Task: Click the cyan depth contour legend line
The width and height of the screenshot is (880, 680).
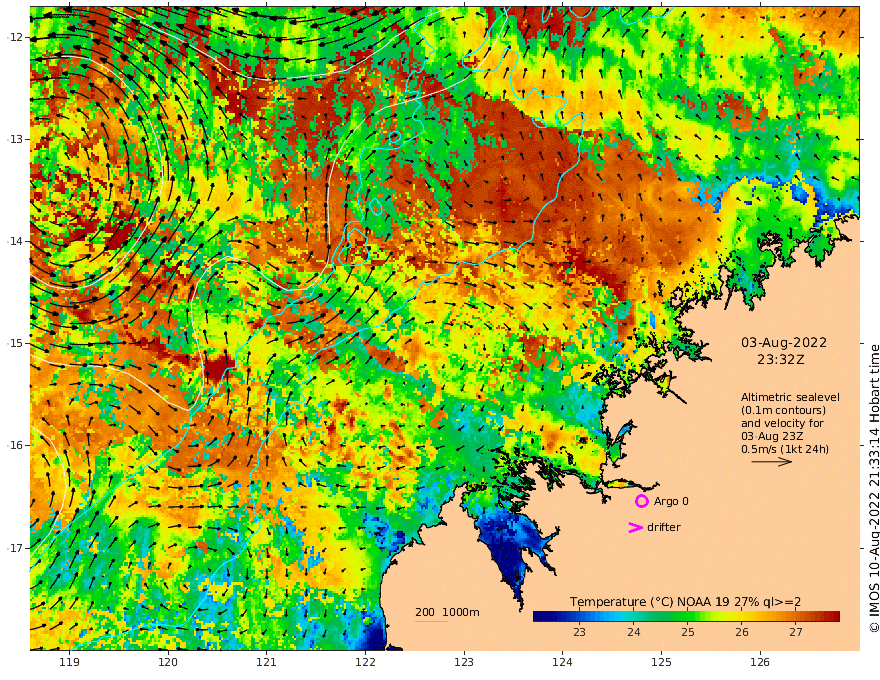Action: (x=431, y=621)
